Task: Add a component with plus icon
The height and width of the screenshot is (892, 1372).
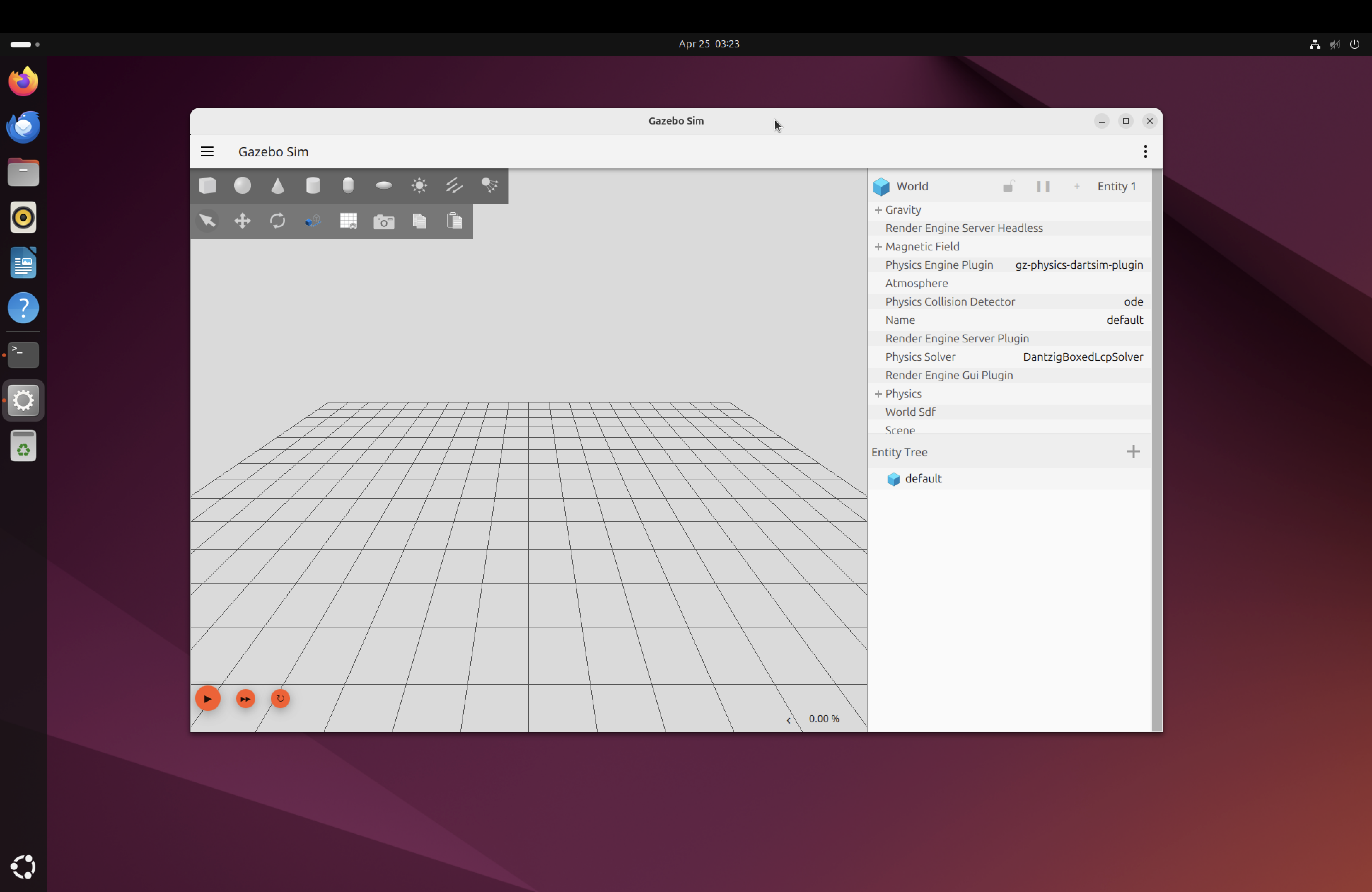Action: click(1077, 186)
